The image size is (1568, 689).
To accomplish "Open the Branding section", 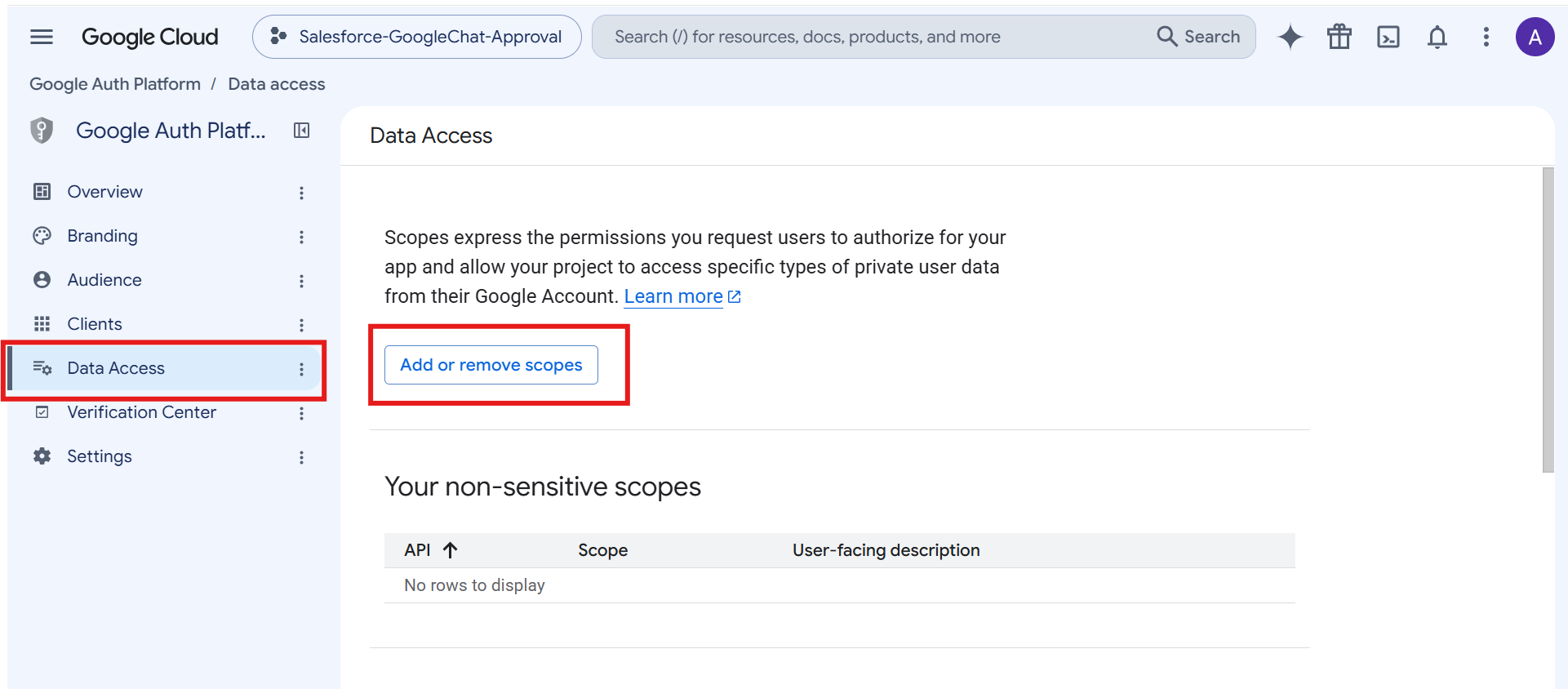I will pyautogui.click(x=102, y=236).
